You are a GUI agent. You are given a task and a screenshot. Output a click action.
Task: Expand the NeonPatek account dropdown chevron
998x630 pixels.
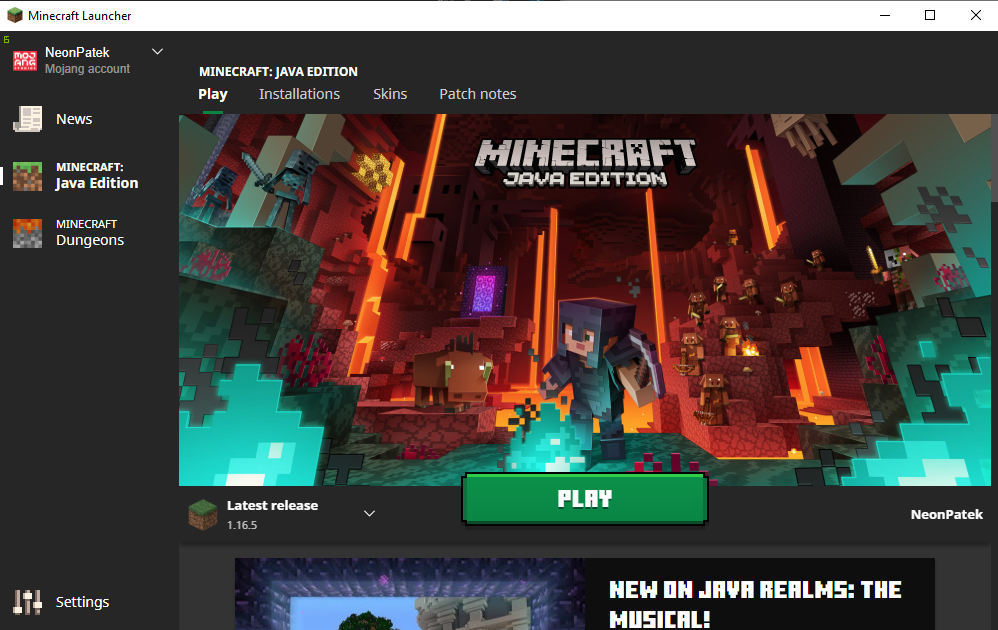[157, 52]
